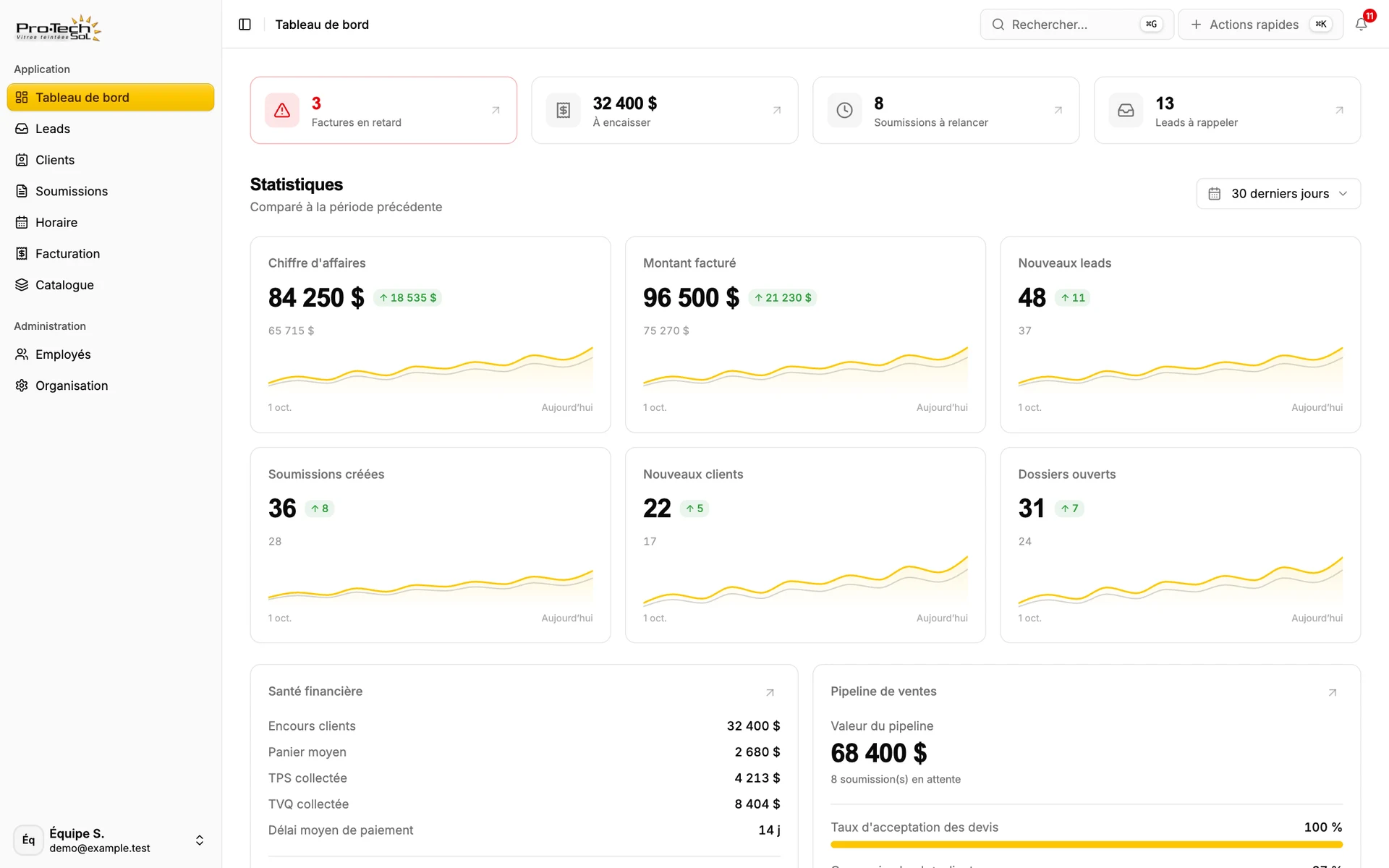Open arrow on Soumissions à relancer card
This screenshot has height=868, width=1389.
click(1058, 110)
